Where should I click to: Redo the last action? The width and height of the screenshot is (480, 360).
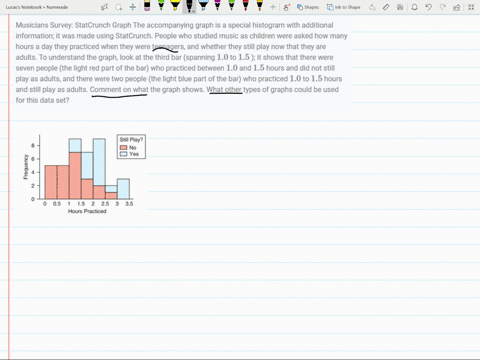coord(443,7)
